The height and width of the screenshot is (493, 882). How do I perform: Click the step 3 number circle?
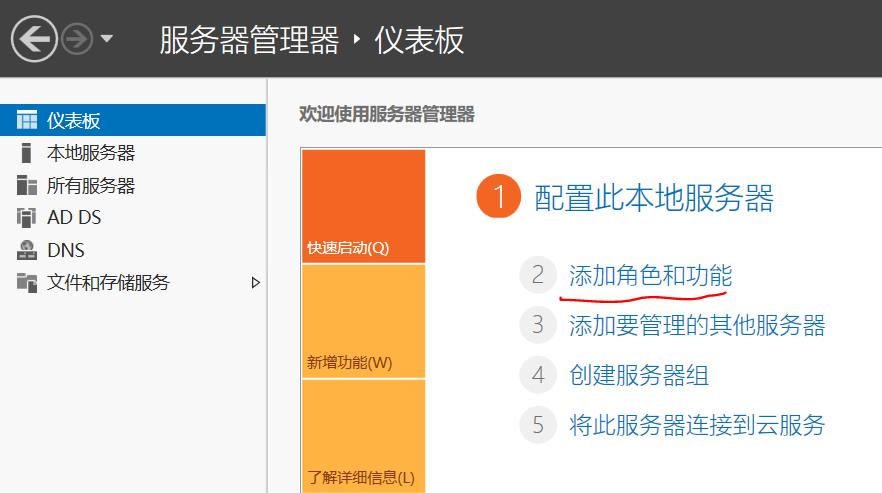[x=538, y=325]
